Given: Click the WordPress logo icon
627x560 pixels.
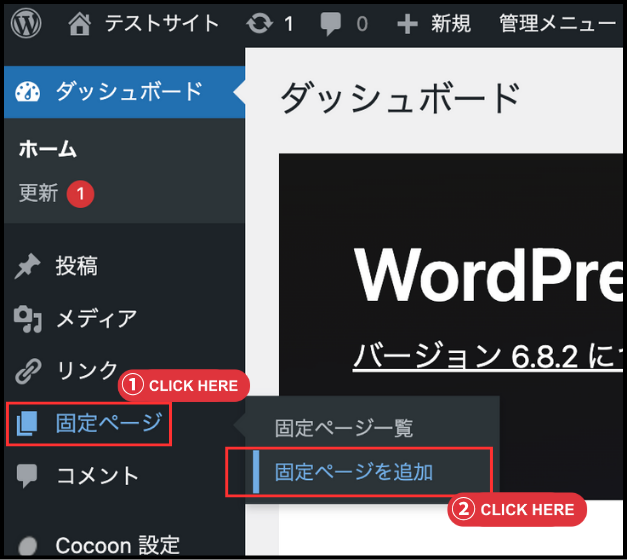Looking at the screenshot, I should (26, 24).
